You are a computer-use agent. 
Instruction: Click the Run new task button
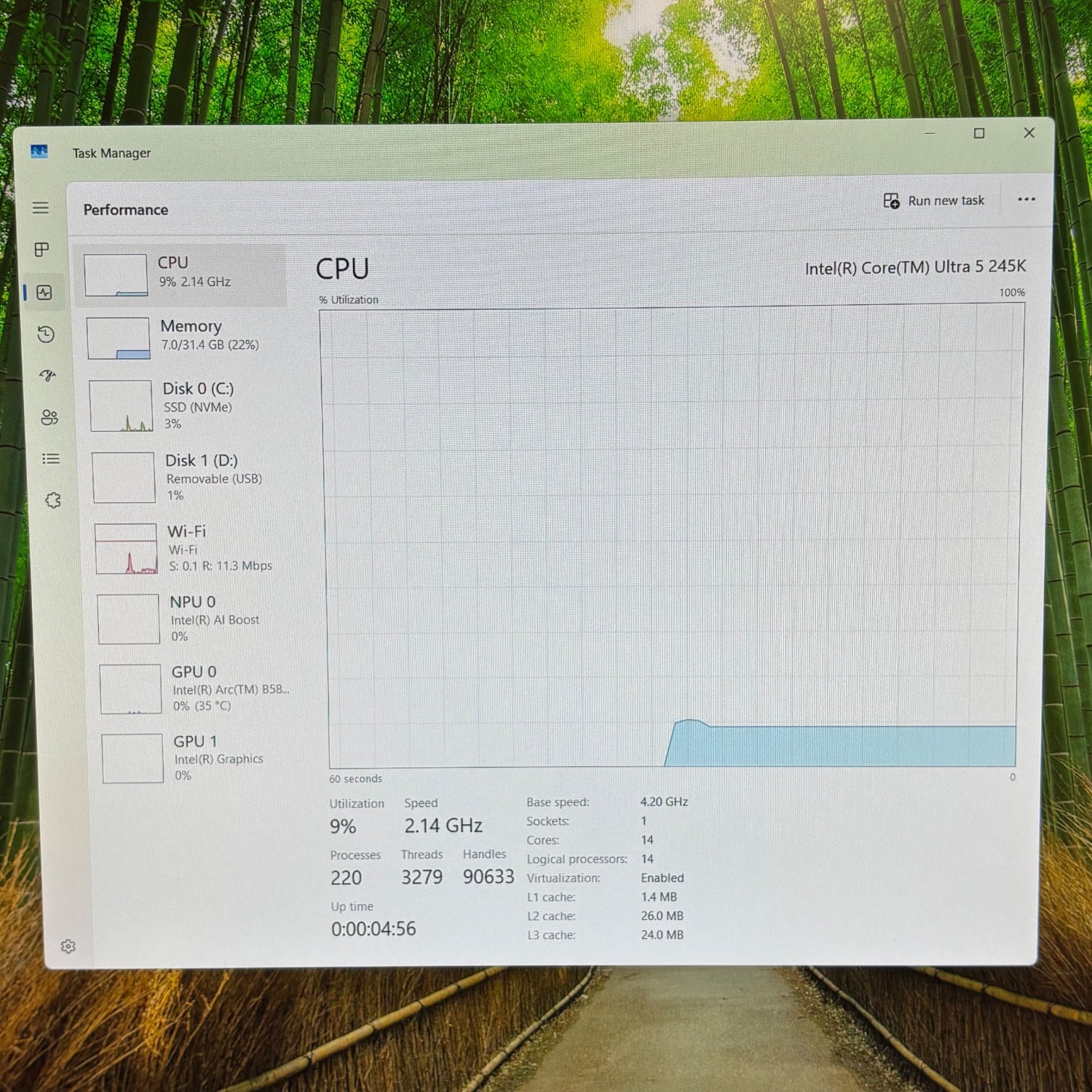click(x=933, y=200)
